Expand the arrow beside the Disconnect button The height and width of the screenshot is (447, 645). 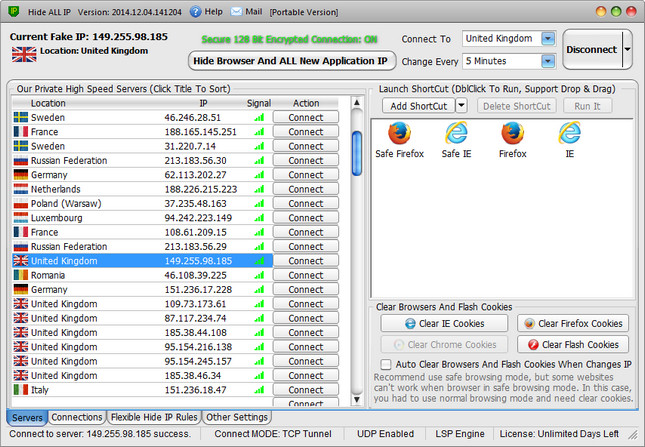coord(627,47)
